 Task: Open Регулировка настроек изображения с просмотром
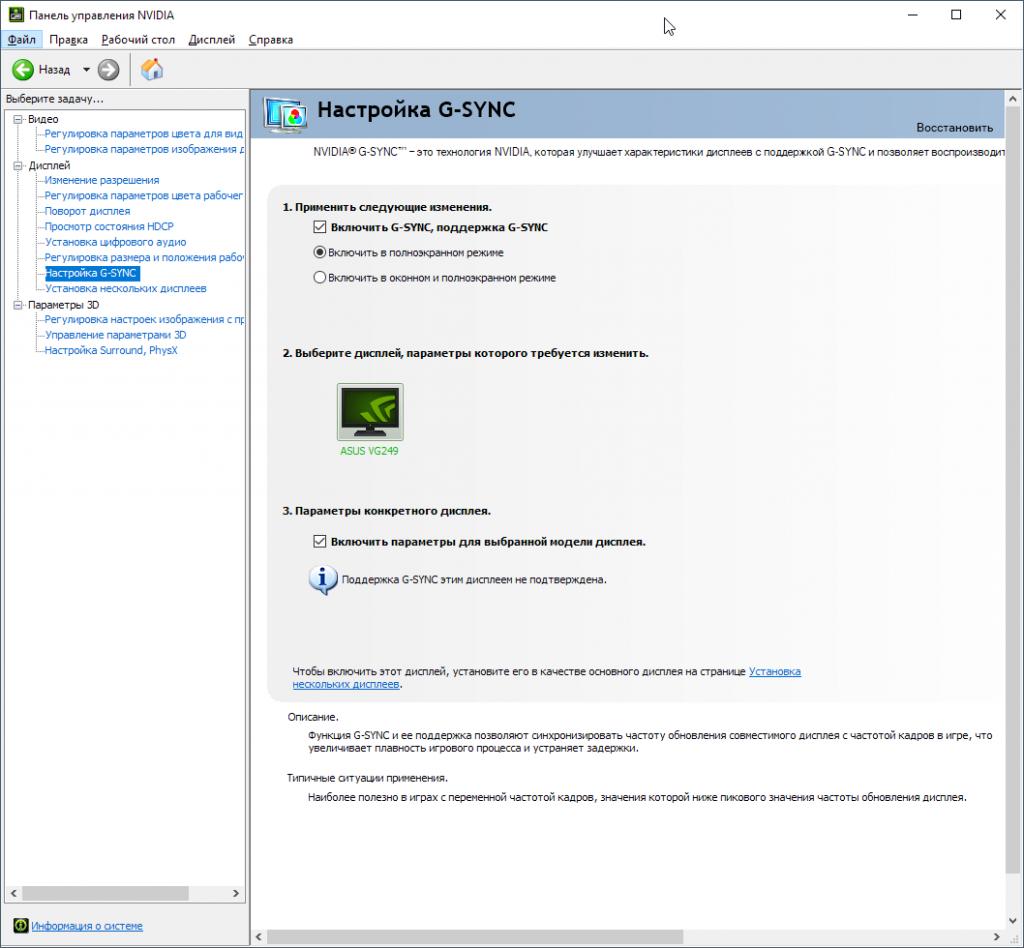(144, 319)
